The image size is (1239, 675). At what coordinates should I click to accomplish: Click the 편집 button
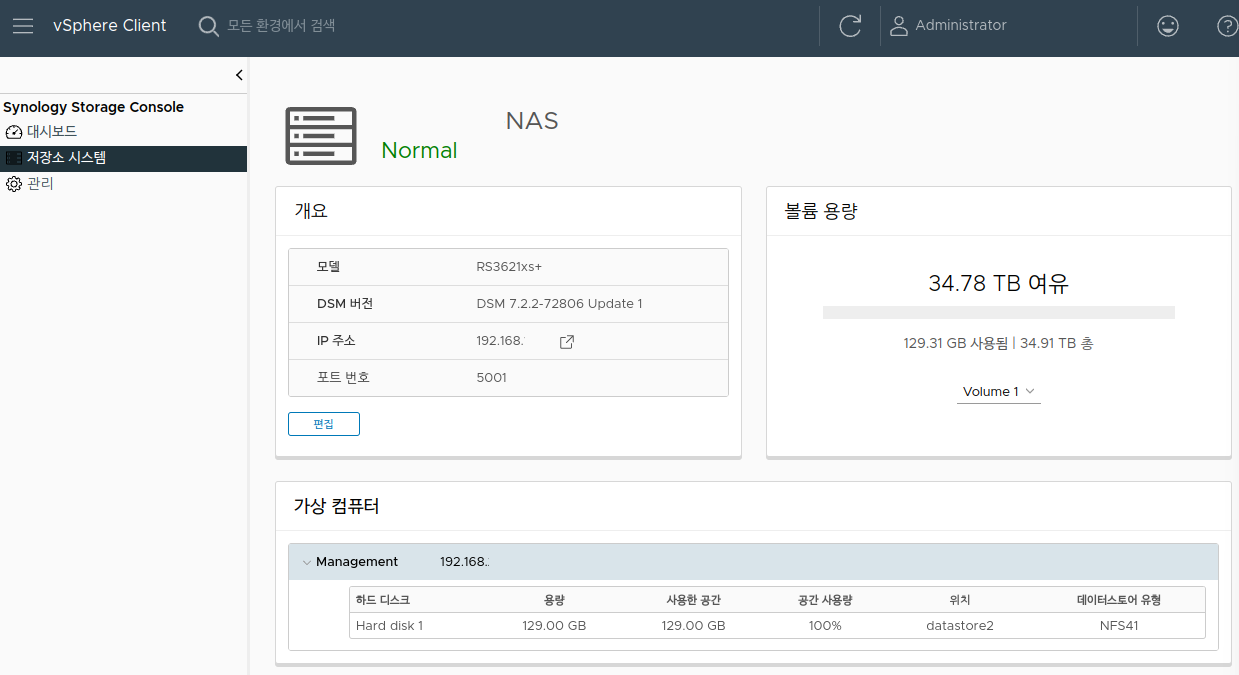(324, 424)
